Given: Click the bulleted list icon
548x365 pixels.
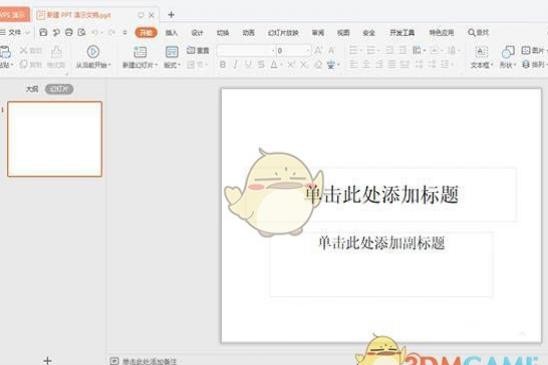Looking at the screenshot, I should 354,51.
